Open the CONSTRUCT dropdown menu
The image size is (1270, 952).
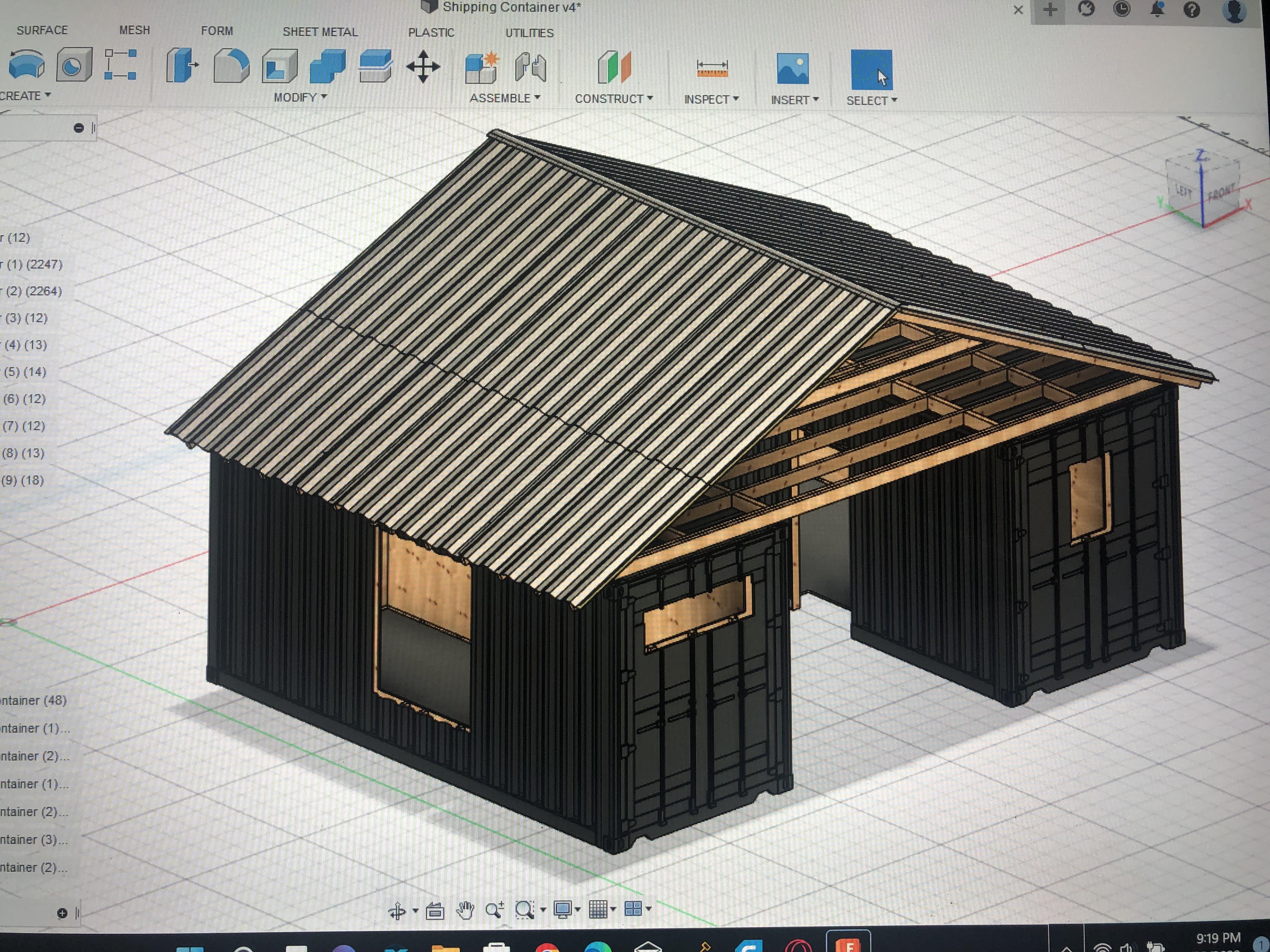(x=614, y=99)
